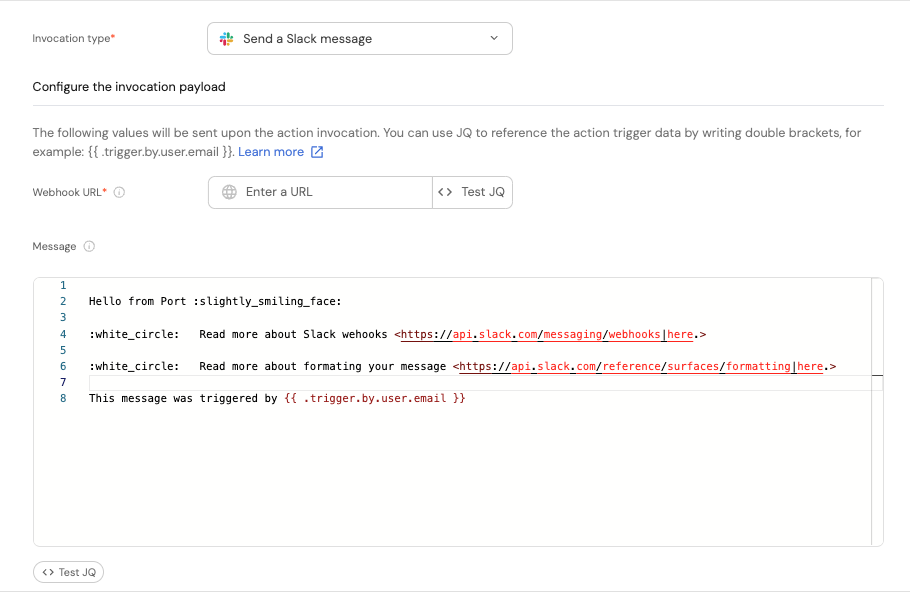Click info icon next to Message label

89,246
